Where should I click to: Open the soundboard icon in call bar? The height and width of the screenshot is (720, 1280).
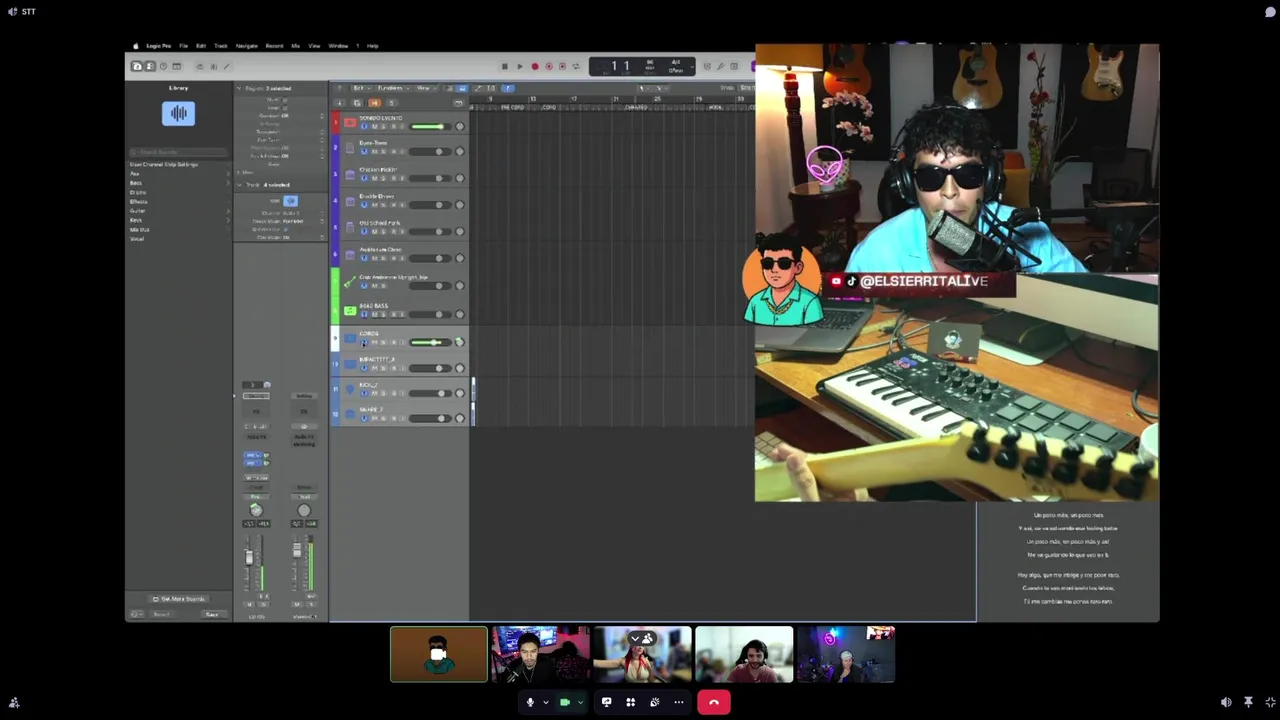(654, 702)
